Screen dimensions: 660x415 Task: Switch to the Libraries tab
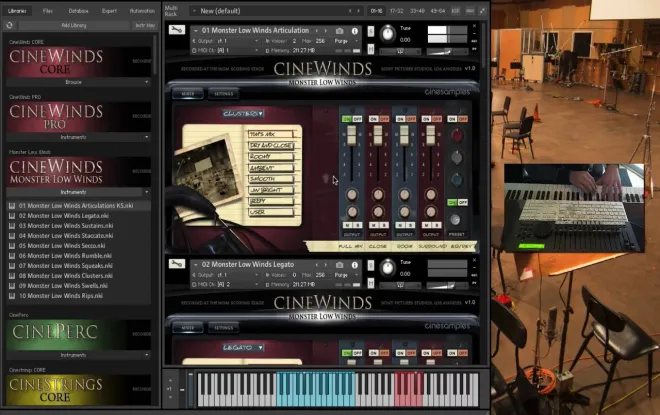(x=17, y=11)
